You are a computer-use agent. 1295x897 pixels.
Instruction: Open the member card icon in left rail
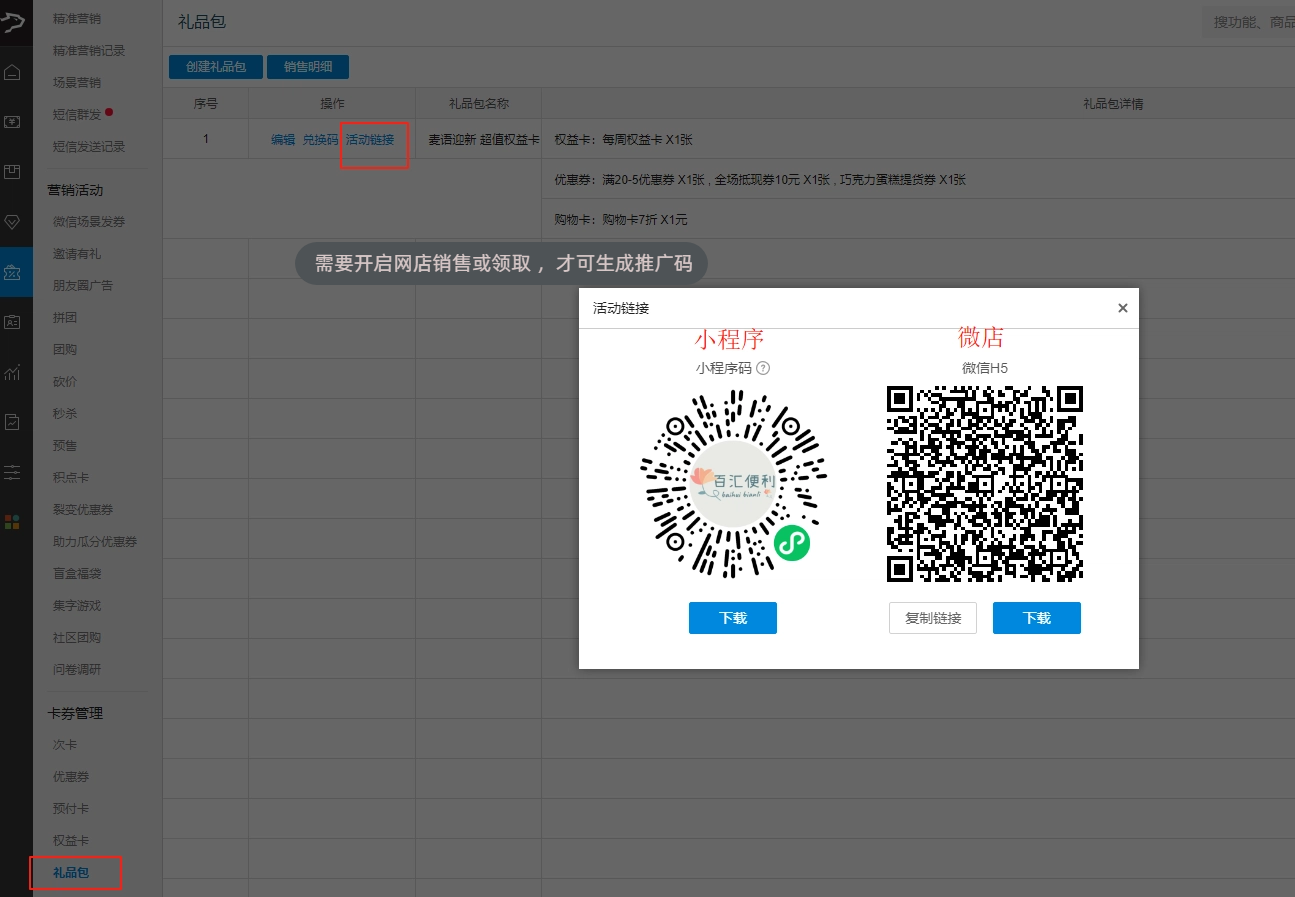(12, 322)
